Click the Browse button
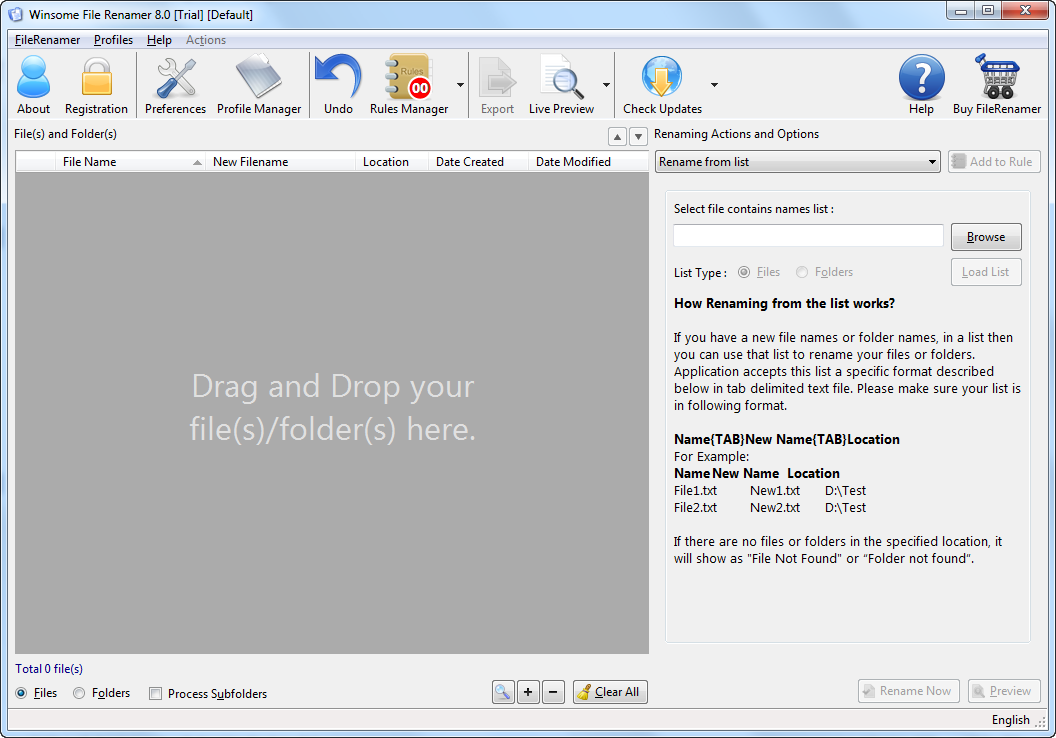This screenshot has height=738, width=1056. [986, 237]
